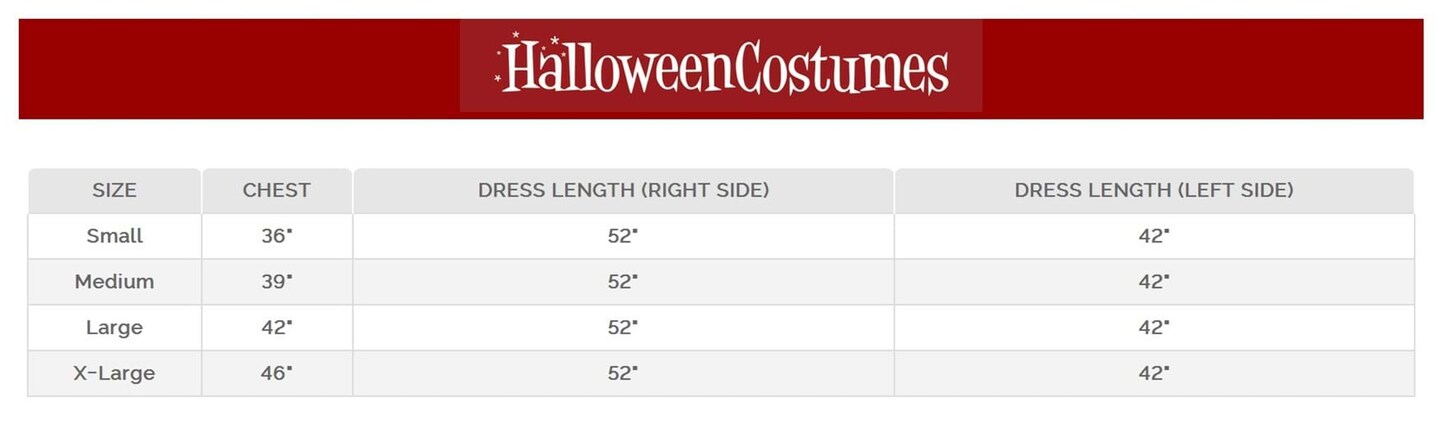Select the Dress Length (Right Side) header
The width and height of the screenshot is (1440, 424).
[623, 190]
